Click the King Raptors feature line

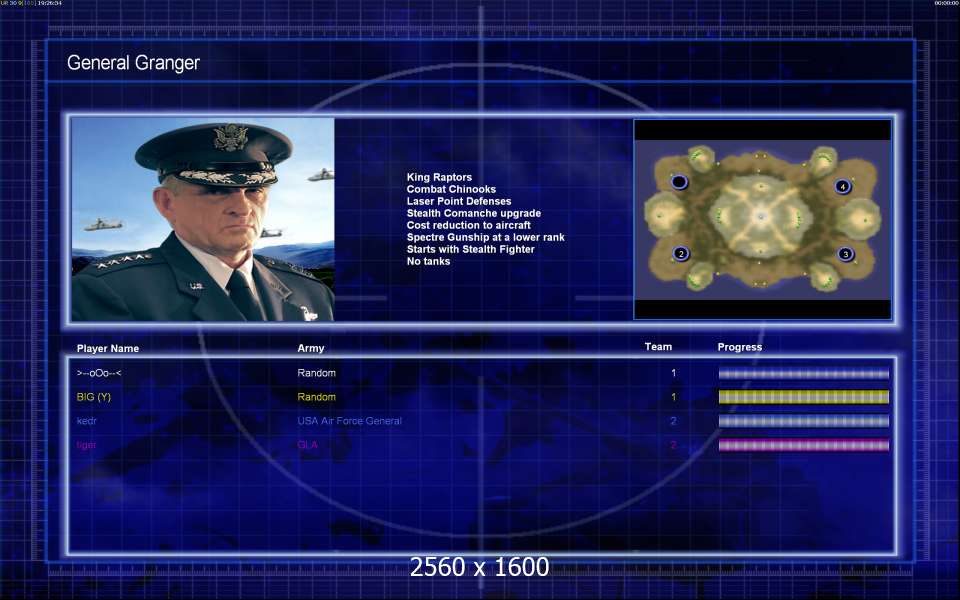coord(439,177)
